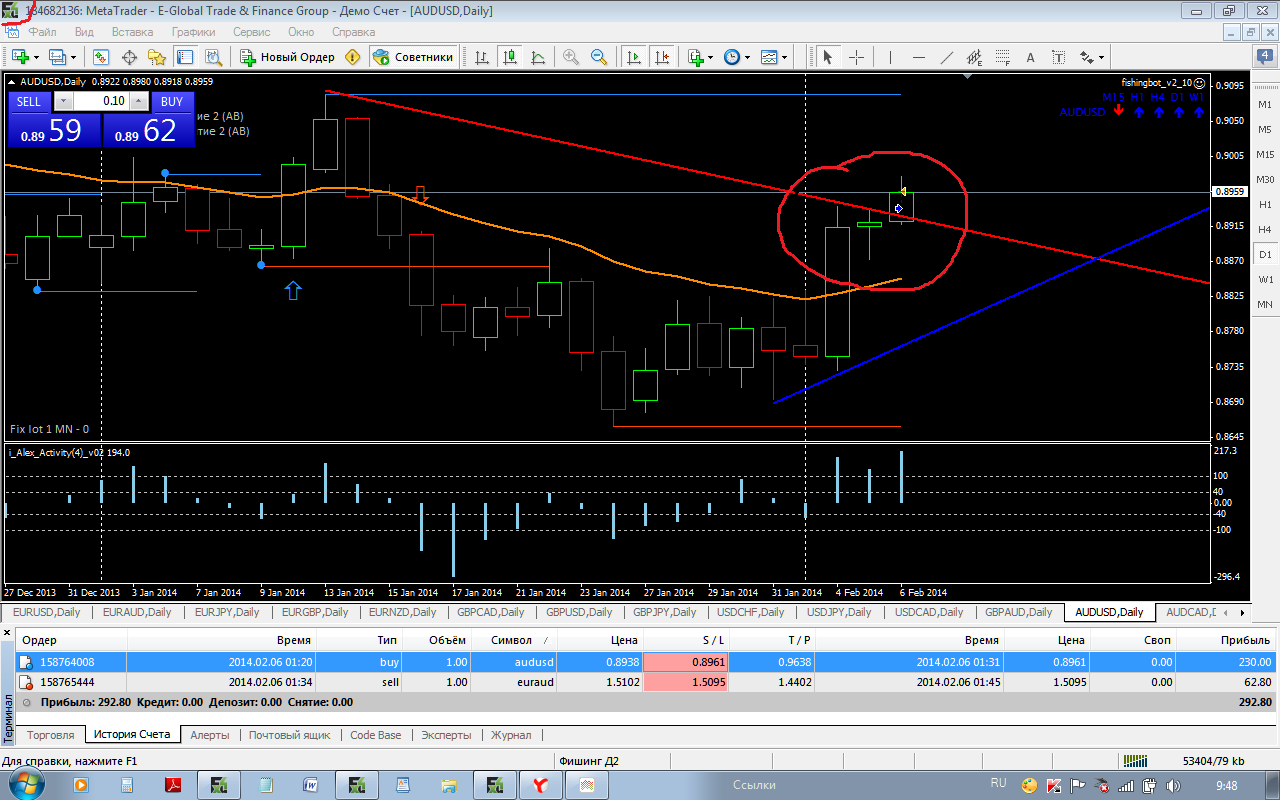Click the BUY one-click button
Image resolution: width=1280 pixels, height=800 pixels.
click(172, 101)
